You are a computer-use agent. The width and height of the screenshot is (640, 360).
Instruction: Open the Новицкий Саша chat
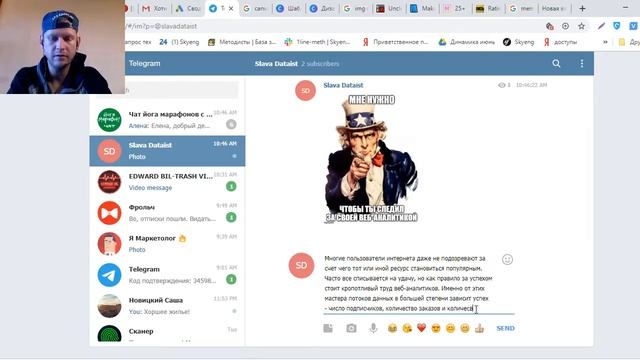coord(167,306)
